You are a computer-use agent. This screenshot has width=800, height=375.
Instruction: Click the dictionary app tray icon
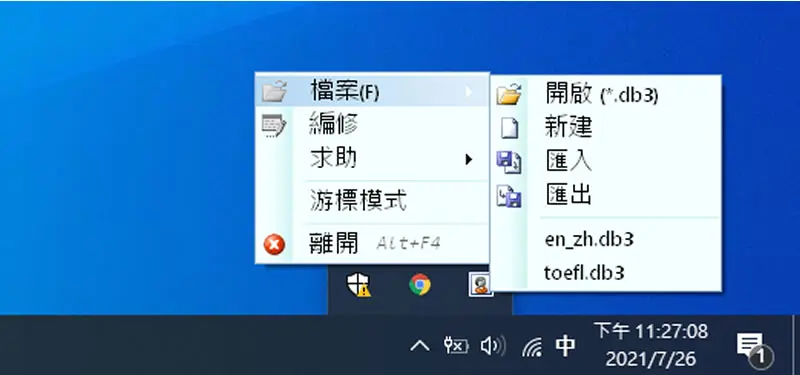pyautogui.click(x=480, y=284)
